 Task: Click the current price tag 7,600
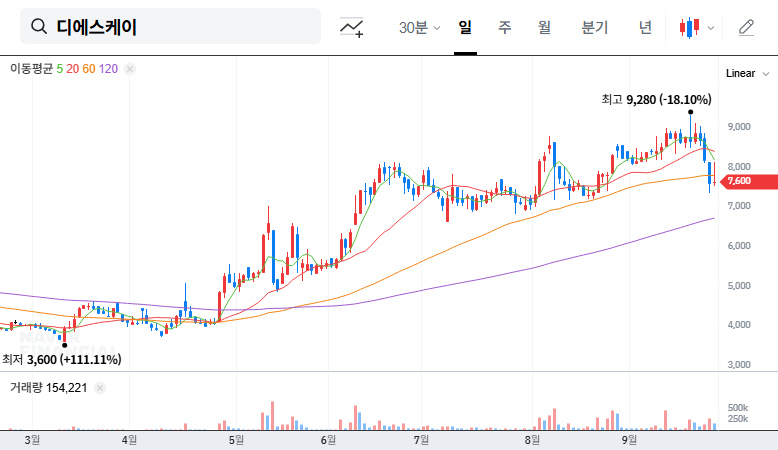[748, 181]
